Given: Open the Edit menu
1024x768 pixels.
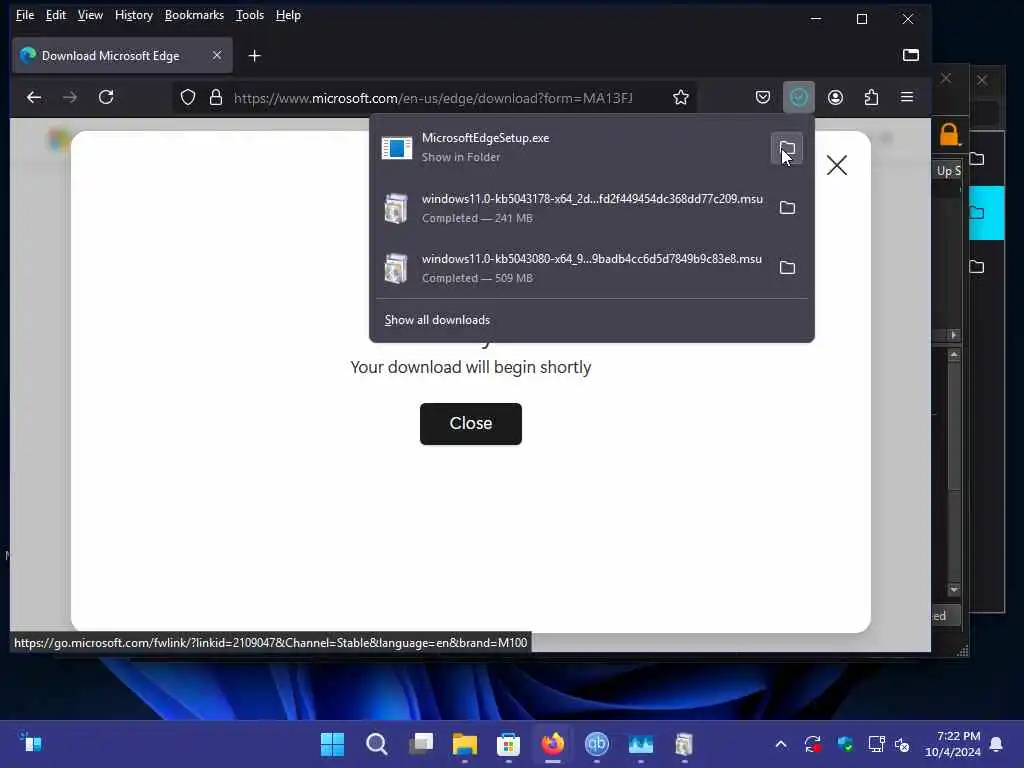Looking at the screenshot, I should point(56,14).
